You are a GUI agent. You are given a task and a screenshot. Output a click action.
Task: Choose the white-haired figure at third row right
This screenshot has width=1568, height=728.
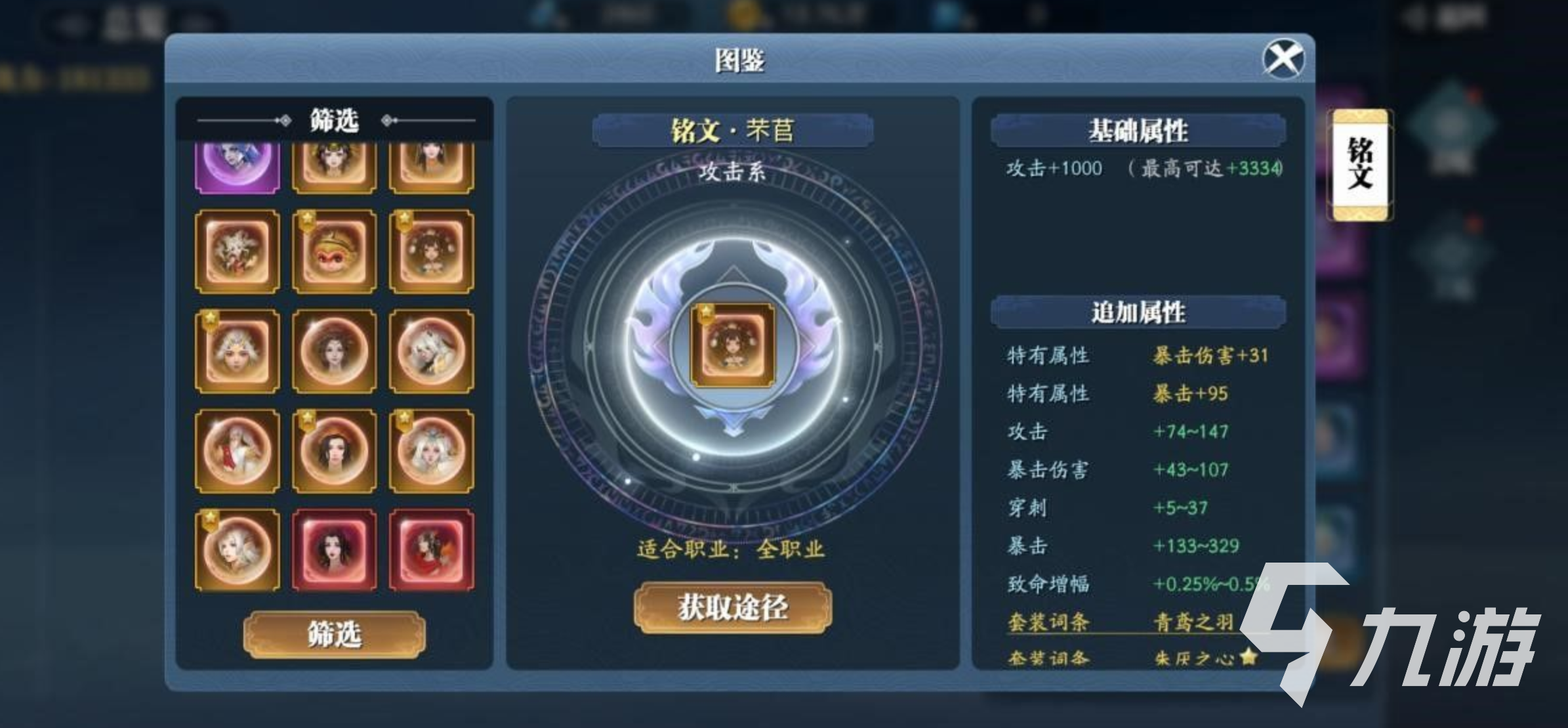(431, 351)
